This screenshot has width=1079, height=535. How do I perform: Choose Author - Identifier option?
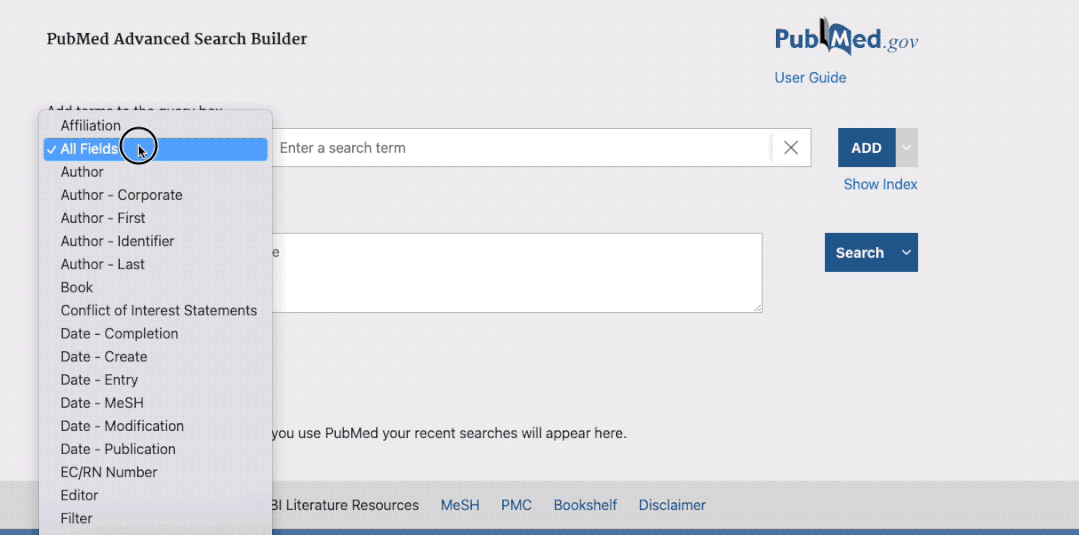click(156, 241)
